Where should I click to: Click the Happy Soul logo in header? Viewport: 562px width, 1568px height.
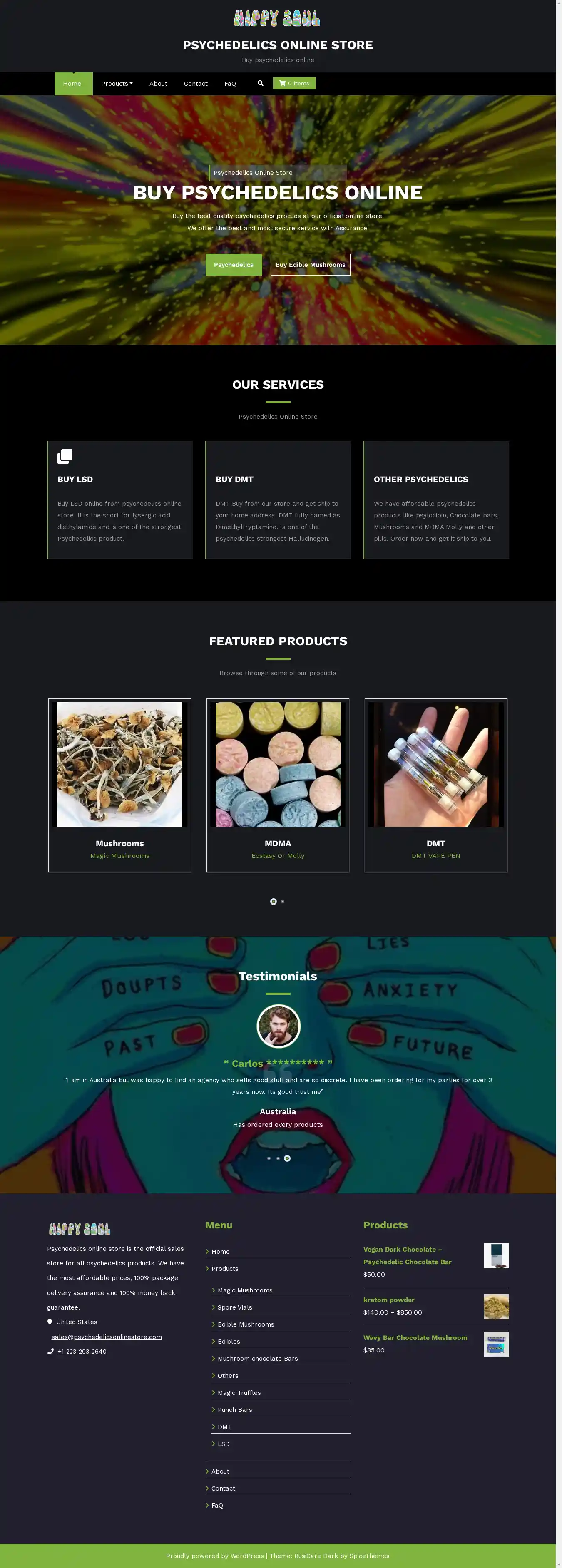(277, 18)
